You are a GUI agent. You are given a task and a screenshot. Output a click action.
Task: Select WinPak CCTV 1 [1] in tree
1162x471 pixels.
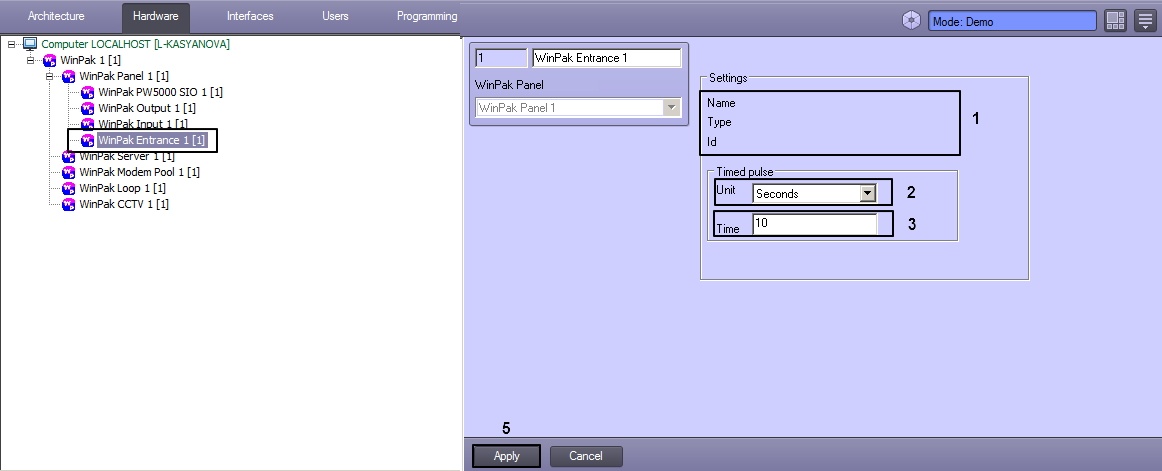(124, 204)
